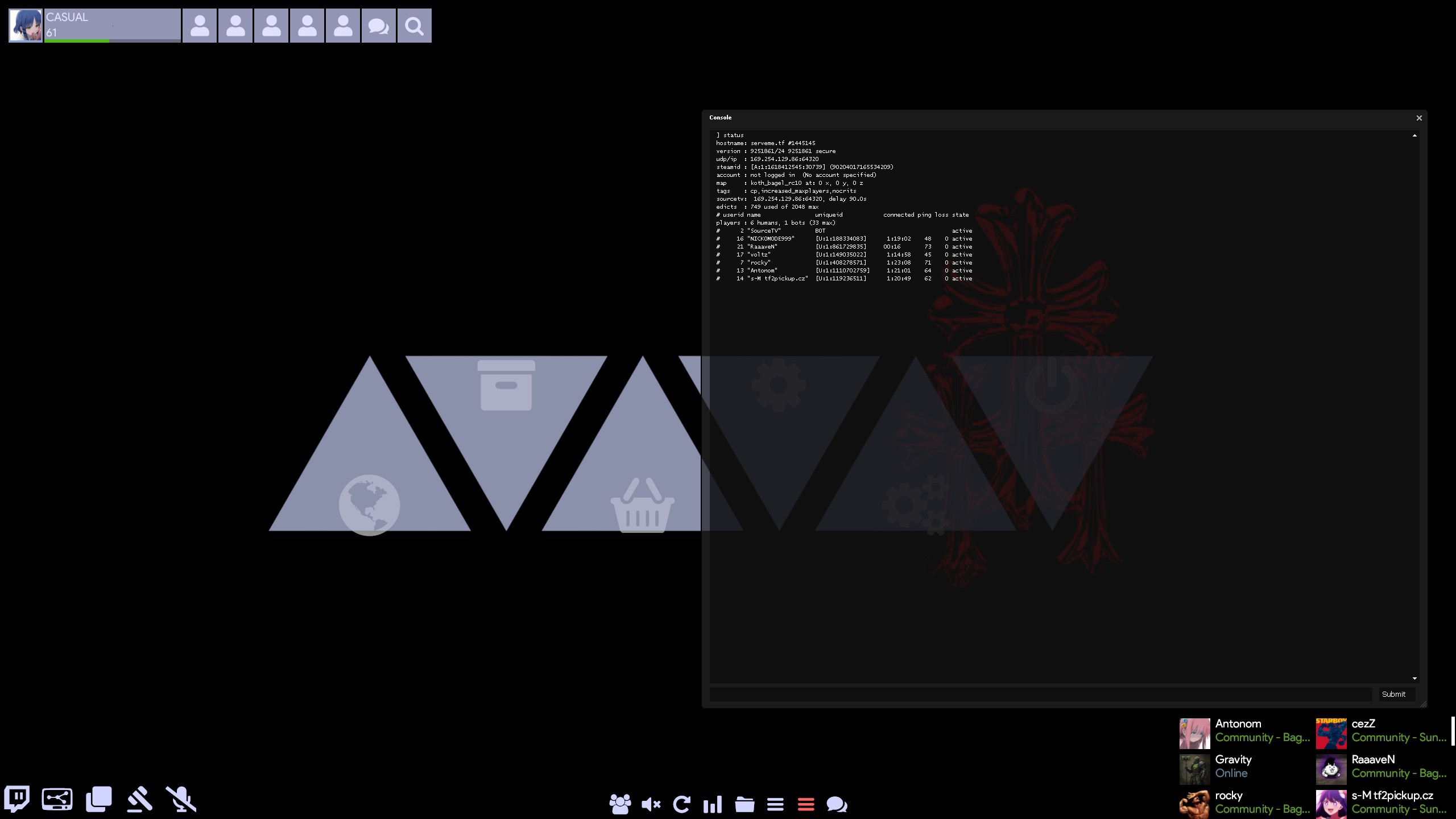
Task: Open the folder icon in the bottom bar
Action: click(x=744, y=804)
